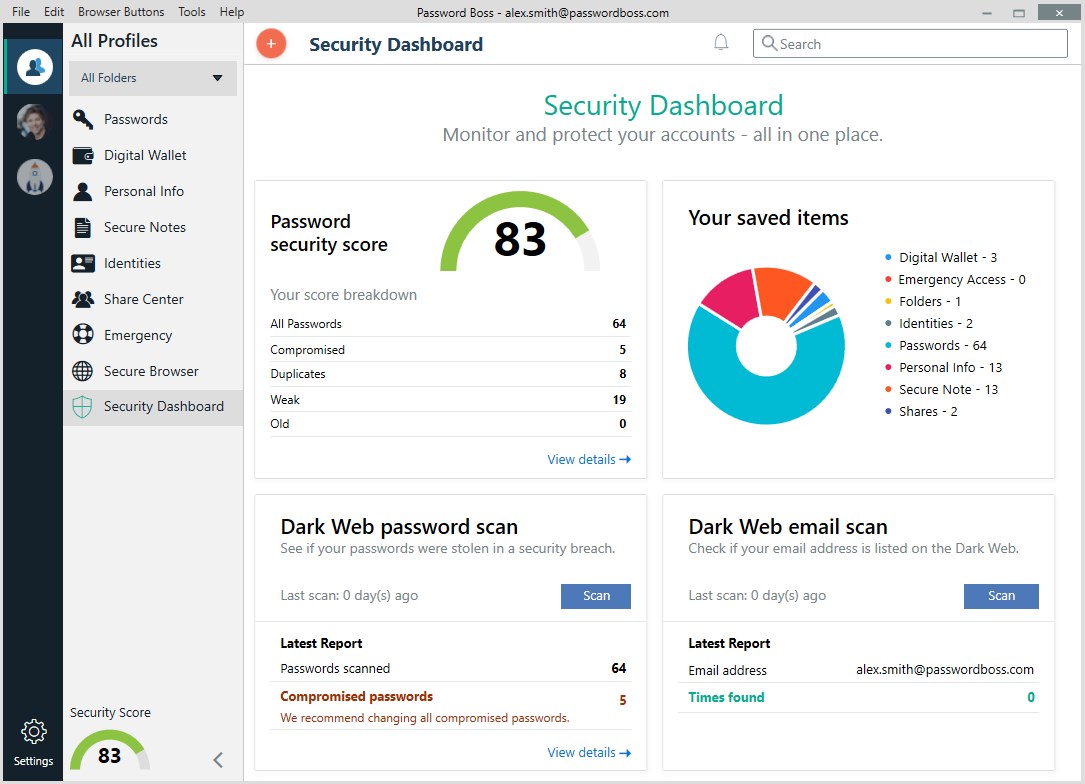Click the Share Center people icon
1085x784 pixels.
[83, 299]
